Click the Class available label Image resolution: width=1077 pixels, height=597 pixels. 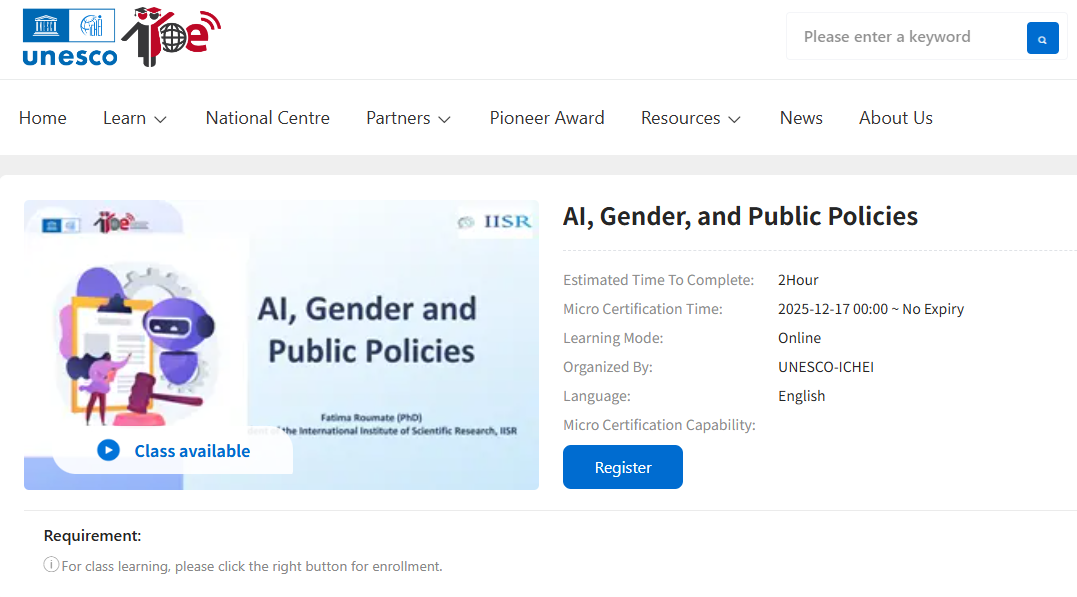pos(192,451)
